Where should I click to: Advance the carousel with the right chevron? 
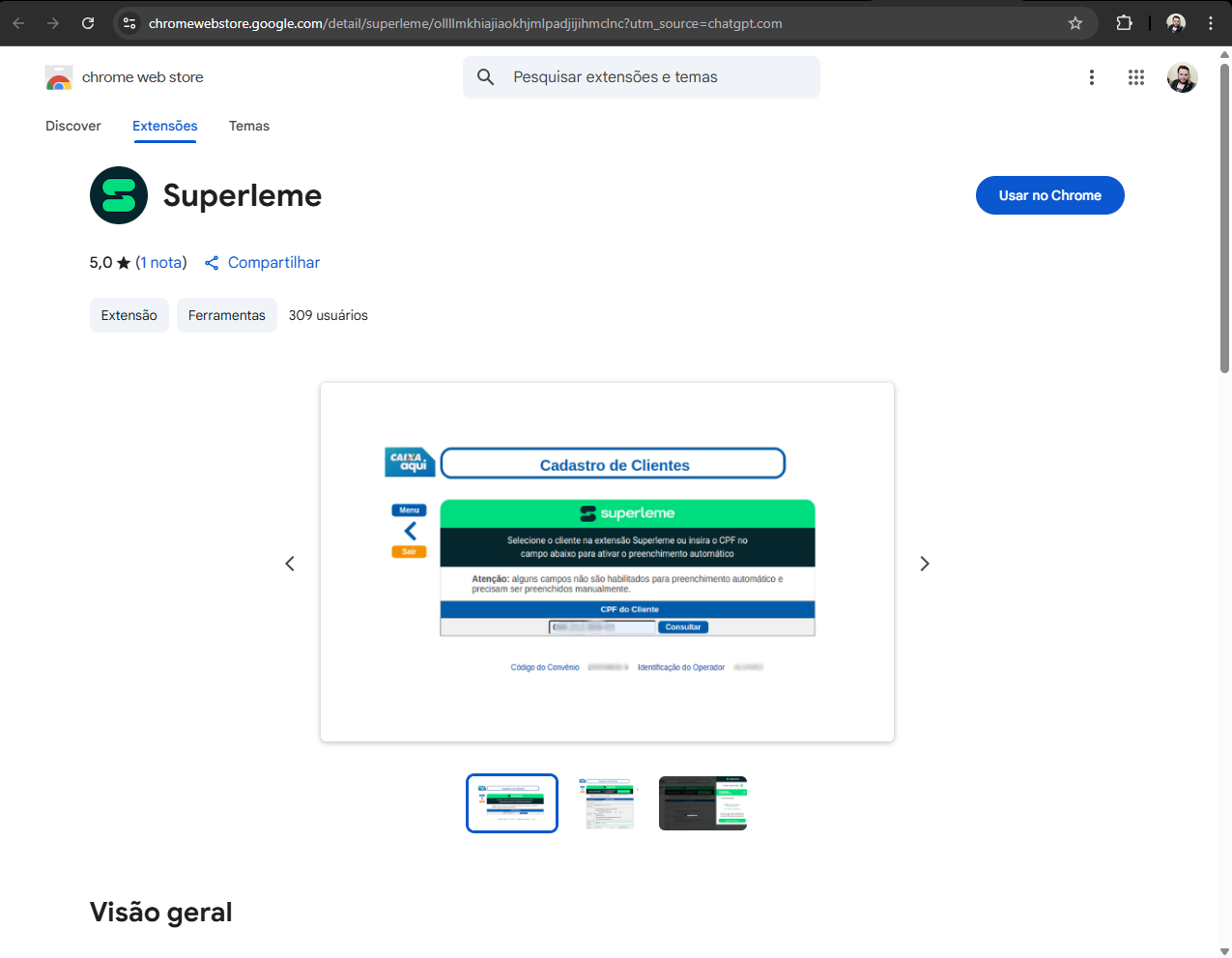coord(925,563)
